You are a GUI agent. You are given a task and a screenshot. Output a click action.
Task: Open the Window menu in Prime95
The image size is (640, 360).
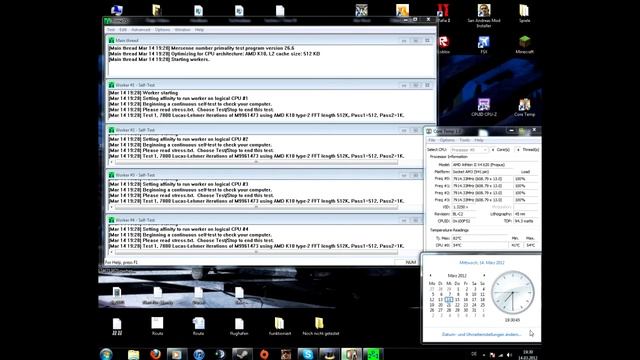click(x=182, y=30)
